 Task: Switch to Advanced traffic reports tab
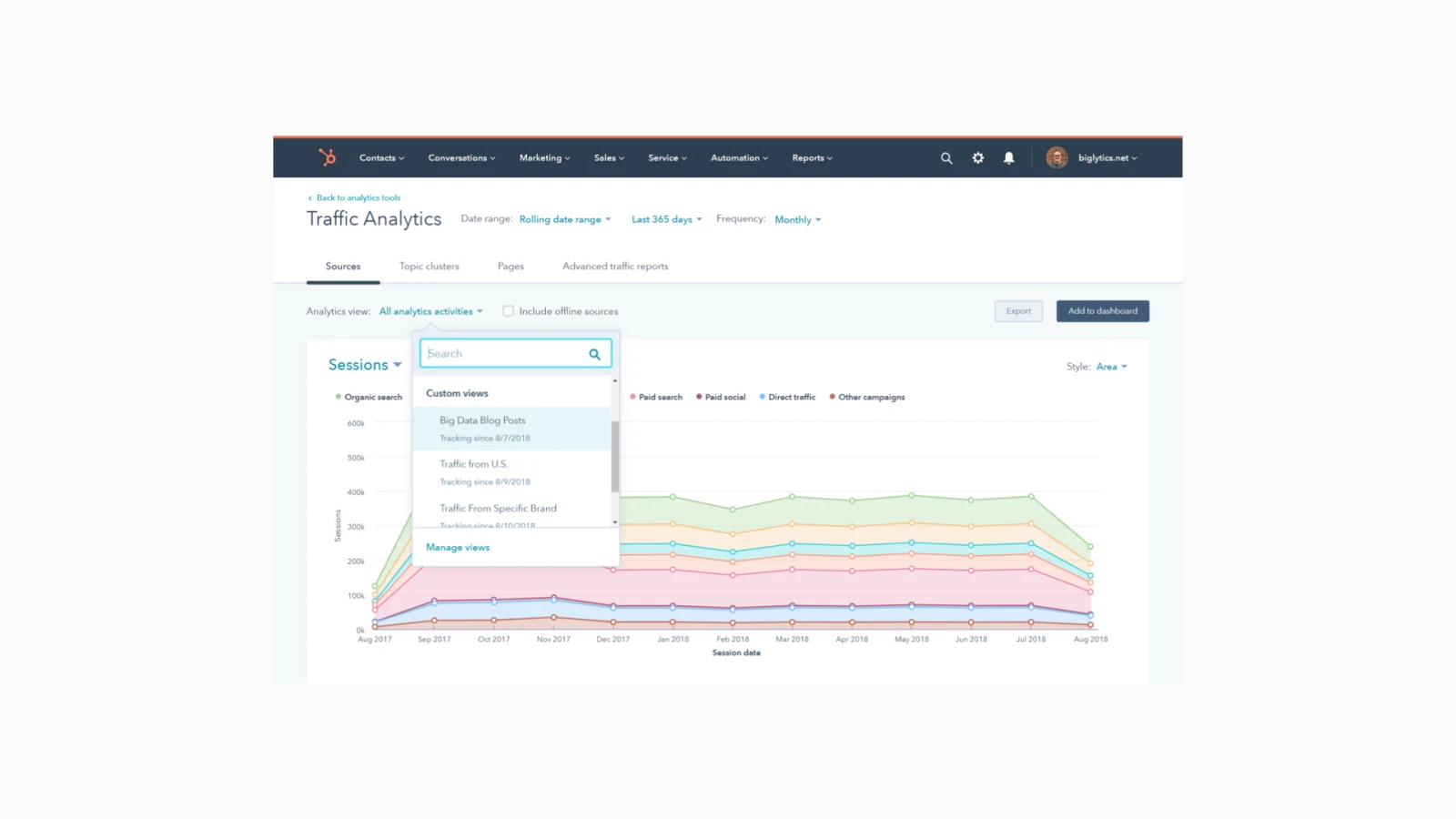tap(615, 267)
